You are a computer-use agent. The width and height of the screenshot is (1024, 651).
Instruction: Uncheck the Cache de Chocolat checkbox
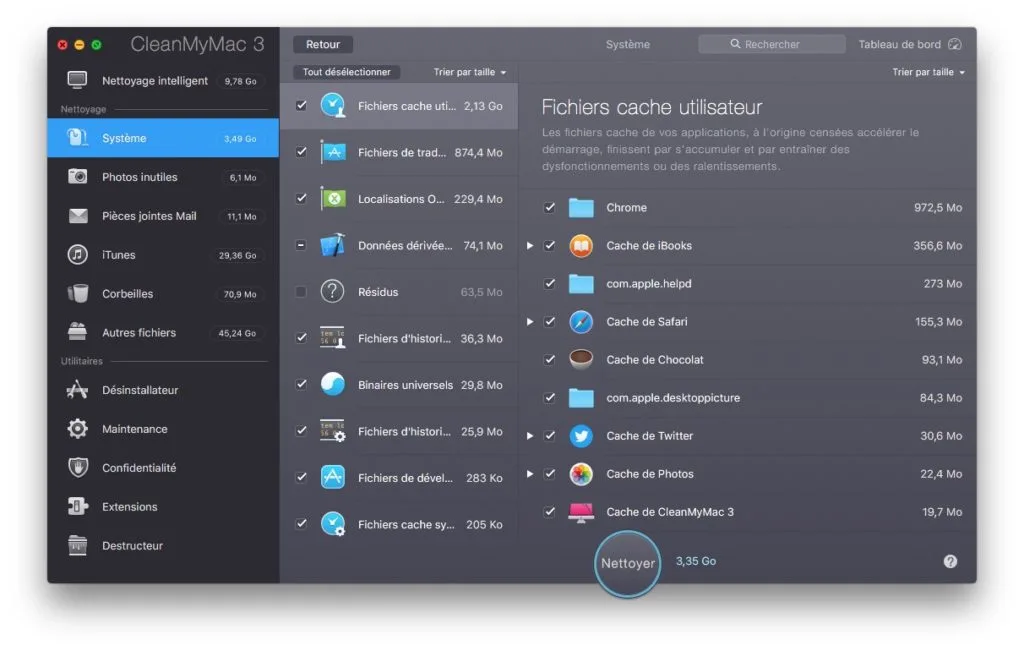coord(550,359)
